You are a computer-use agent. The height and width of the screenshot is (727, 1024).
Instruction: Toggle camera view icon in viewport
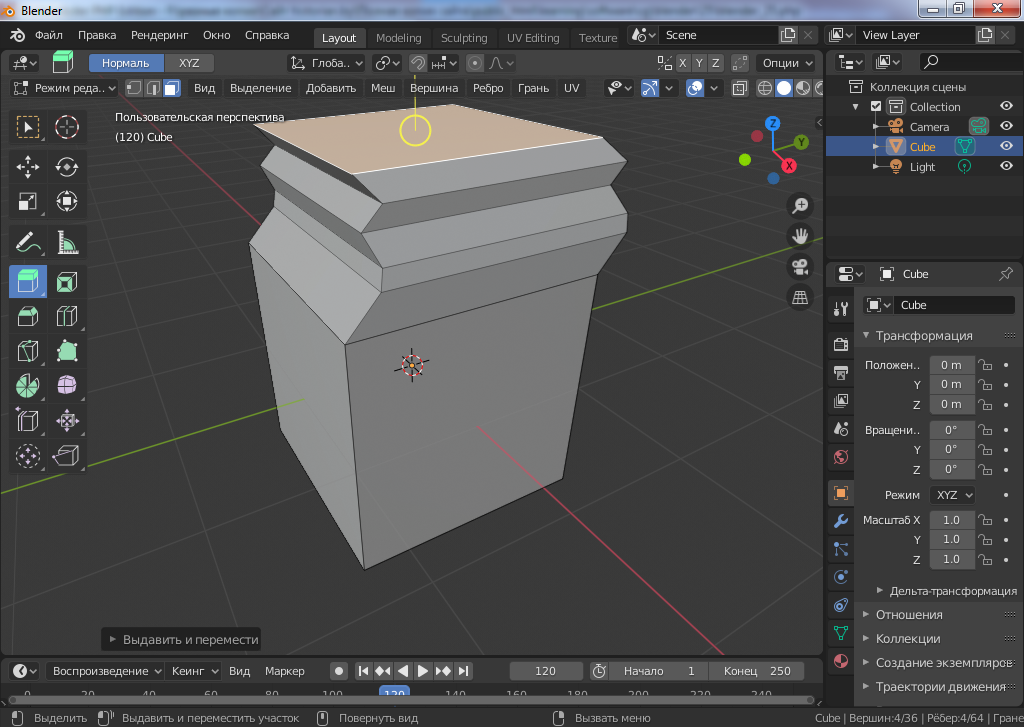(x=800, y=267)
